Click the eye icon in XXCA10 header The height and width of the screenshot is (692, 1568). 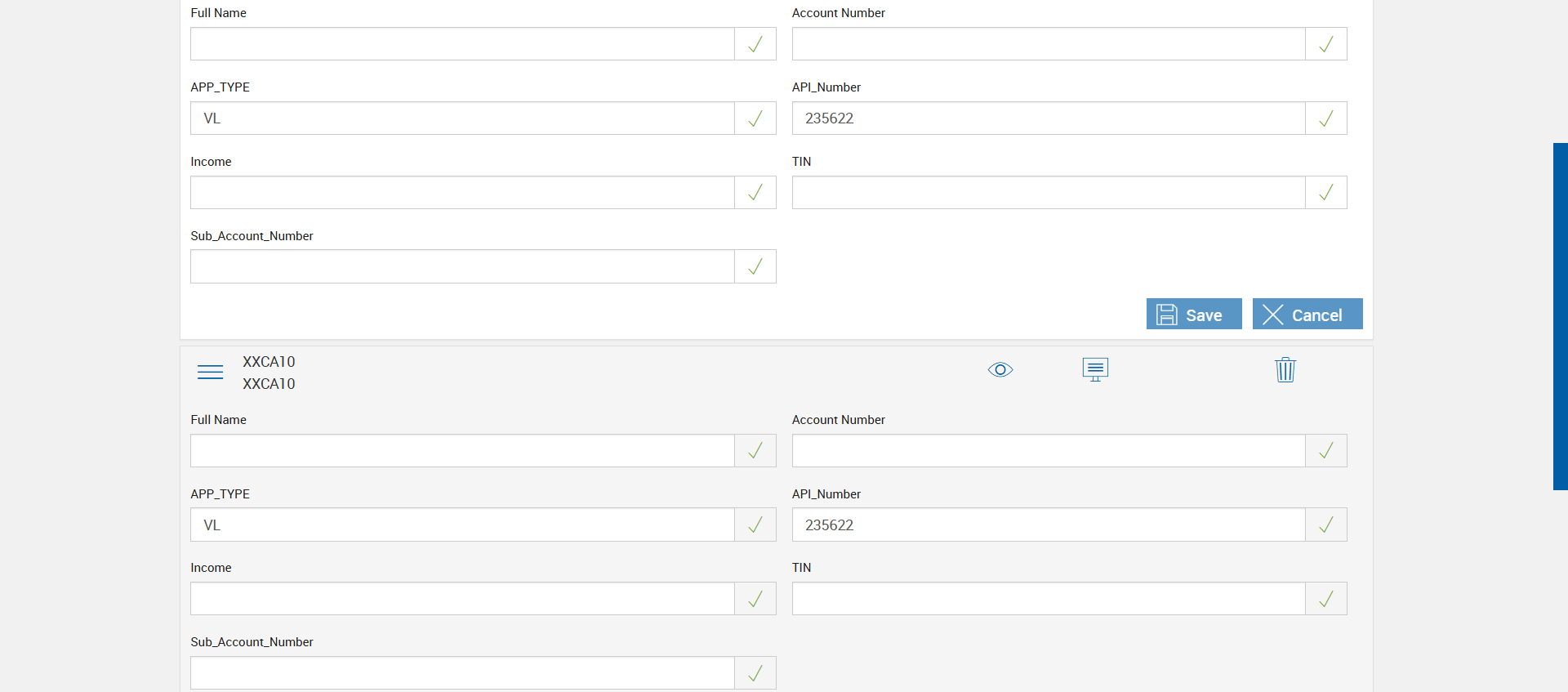(x=1000, y=370)
